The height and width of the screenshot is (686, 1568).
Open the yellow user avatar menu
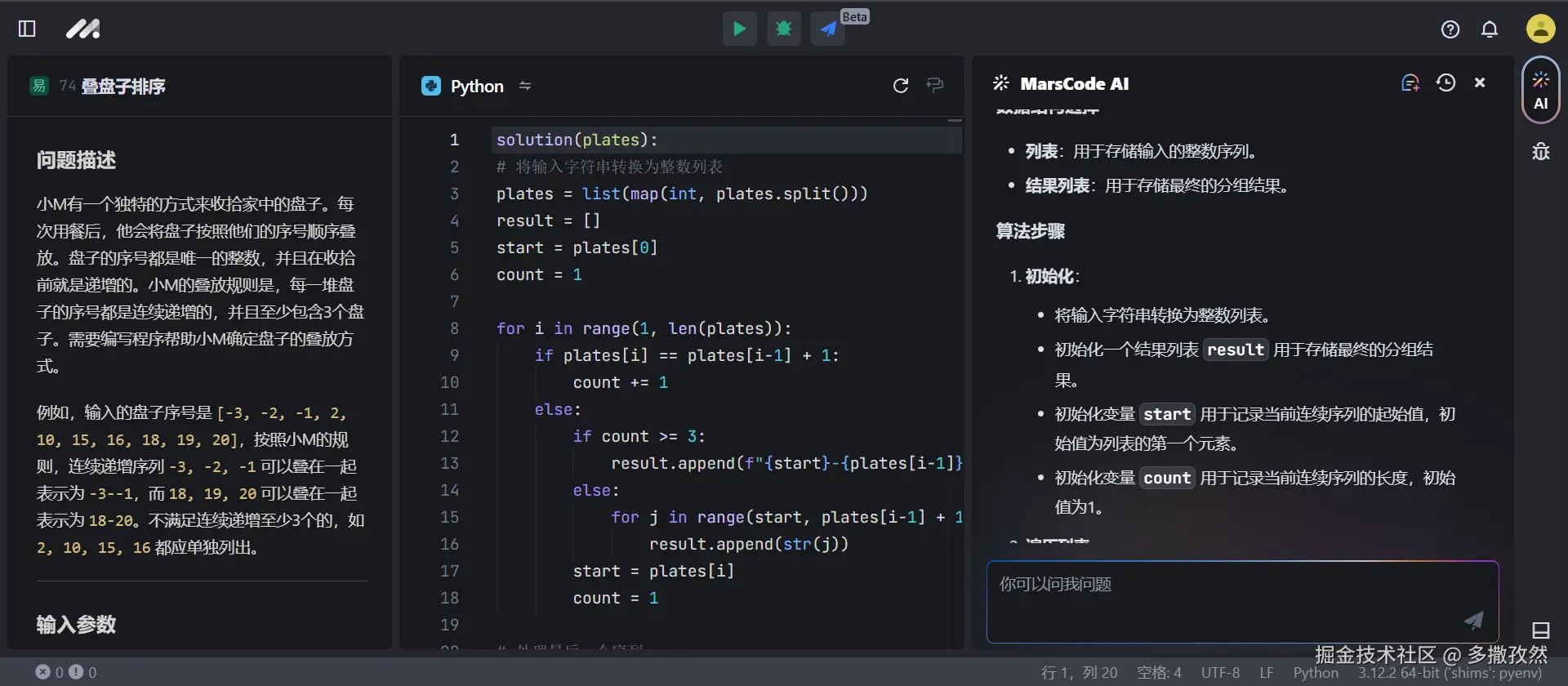point(1540,29)
